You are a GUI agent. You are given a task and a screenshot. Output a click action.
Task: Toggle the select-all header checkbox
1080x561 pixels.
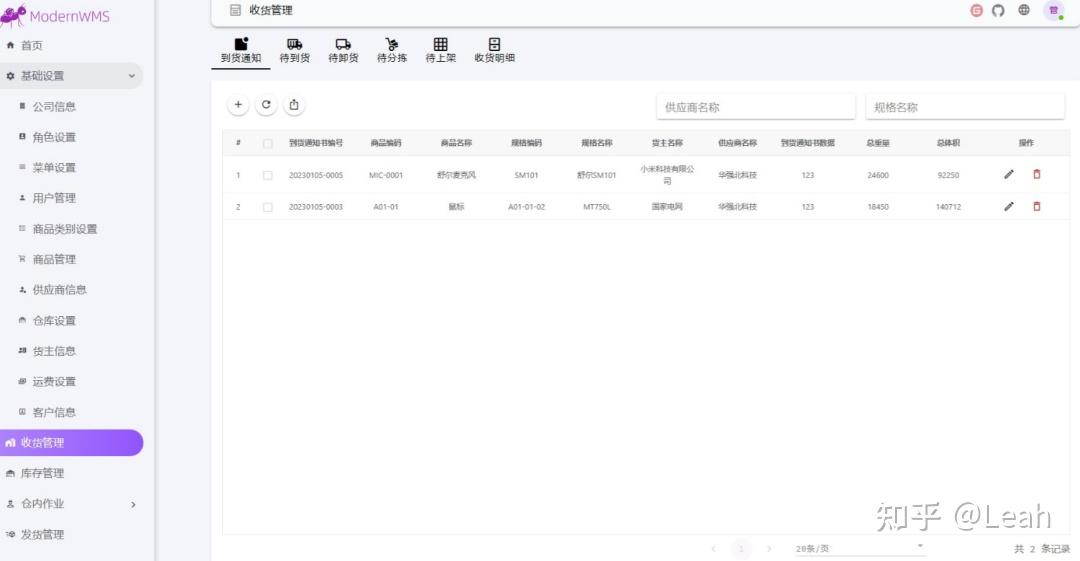click(x=268, y=143)
